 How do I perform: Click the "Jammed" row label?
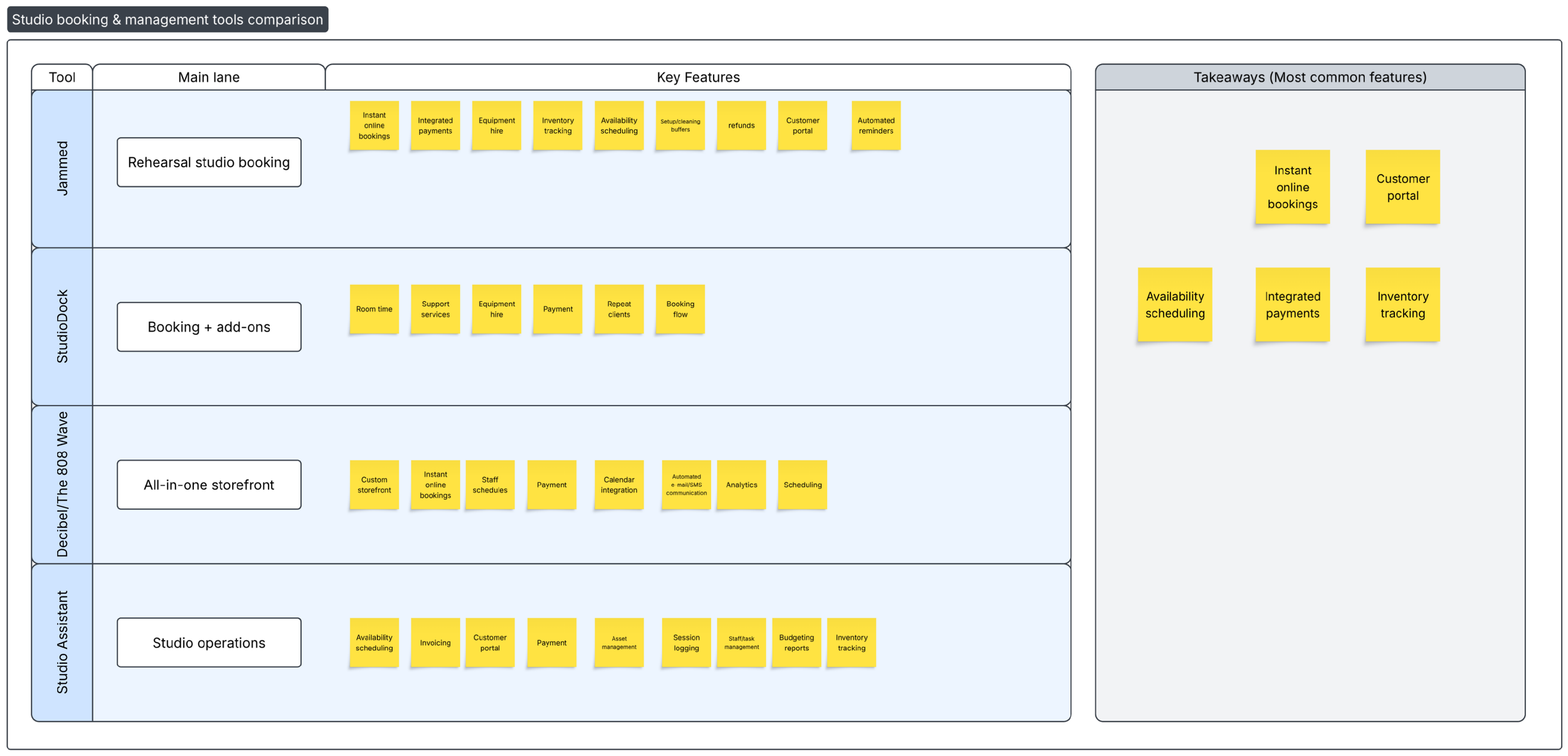(x=62, y=169)
